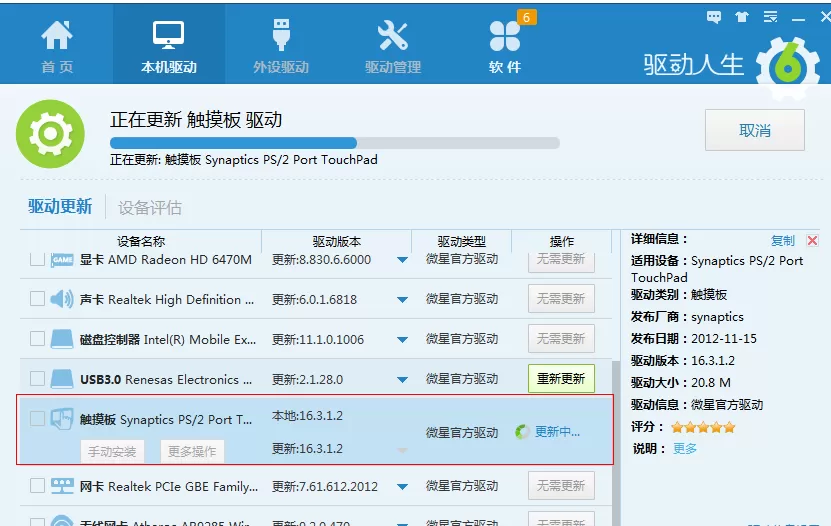Open 外设驱动 USB plug icon
This screenshot has height=526, width=831.
pos(281,35)
